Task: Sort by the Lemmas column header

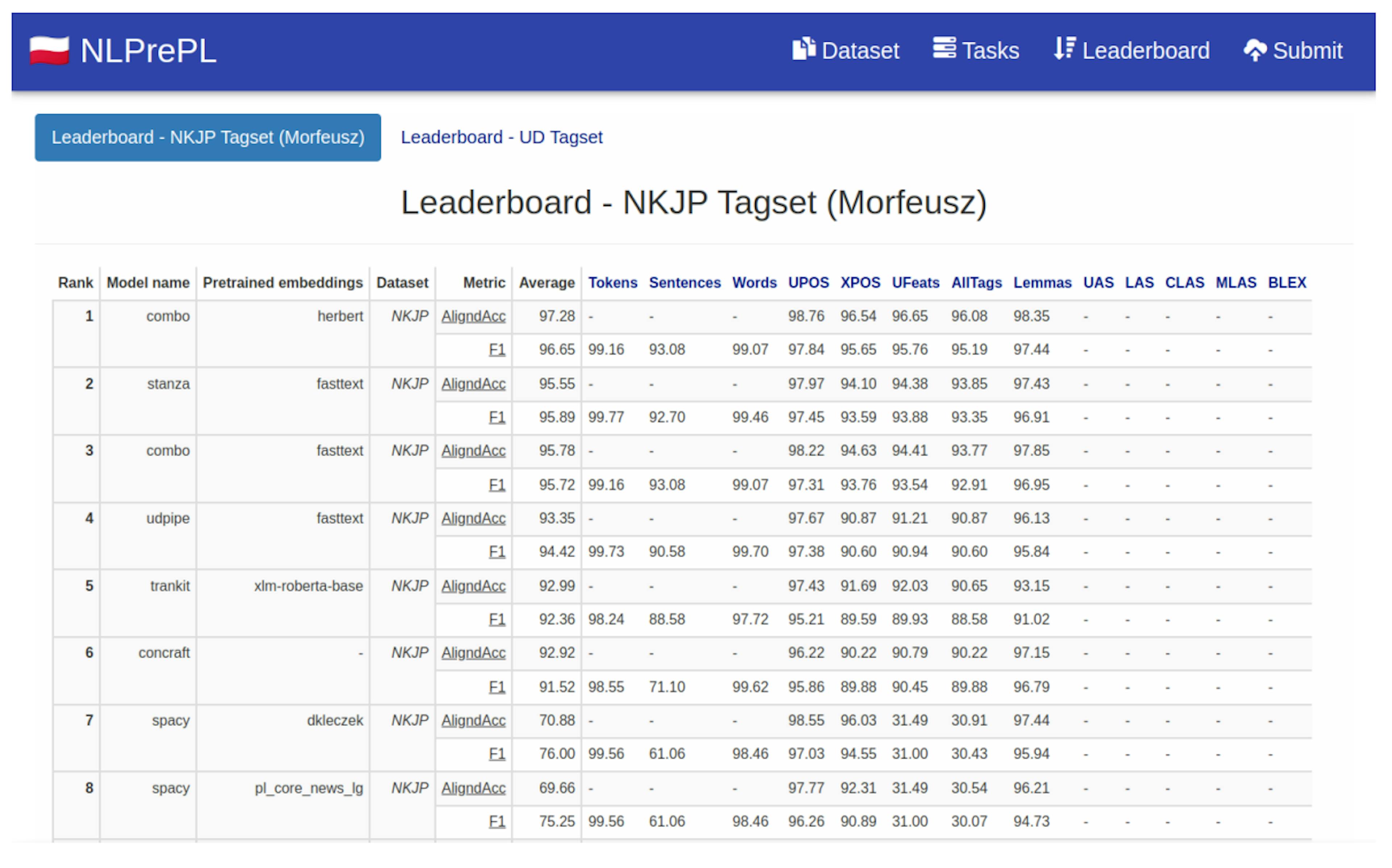Action: (1043, 282)
